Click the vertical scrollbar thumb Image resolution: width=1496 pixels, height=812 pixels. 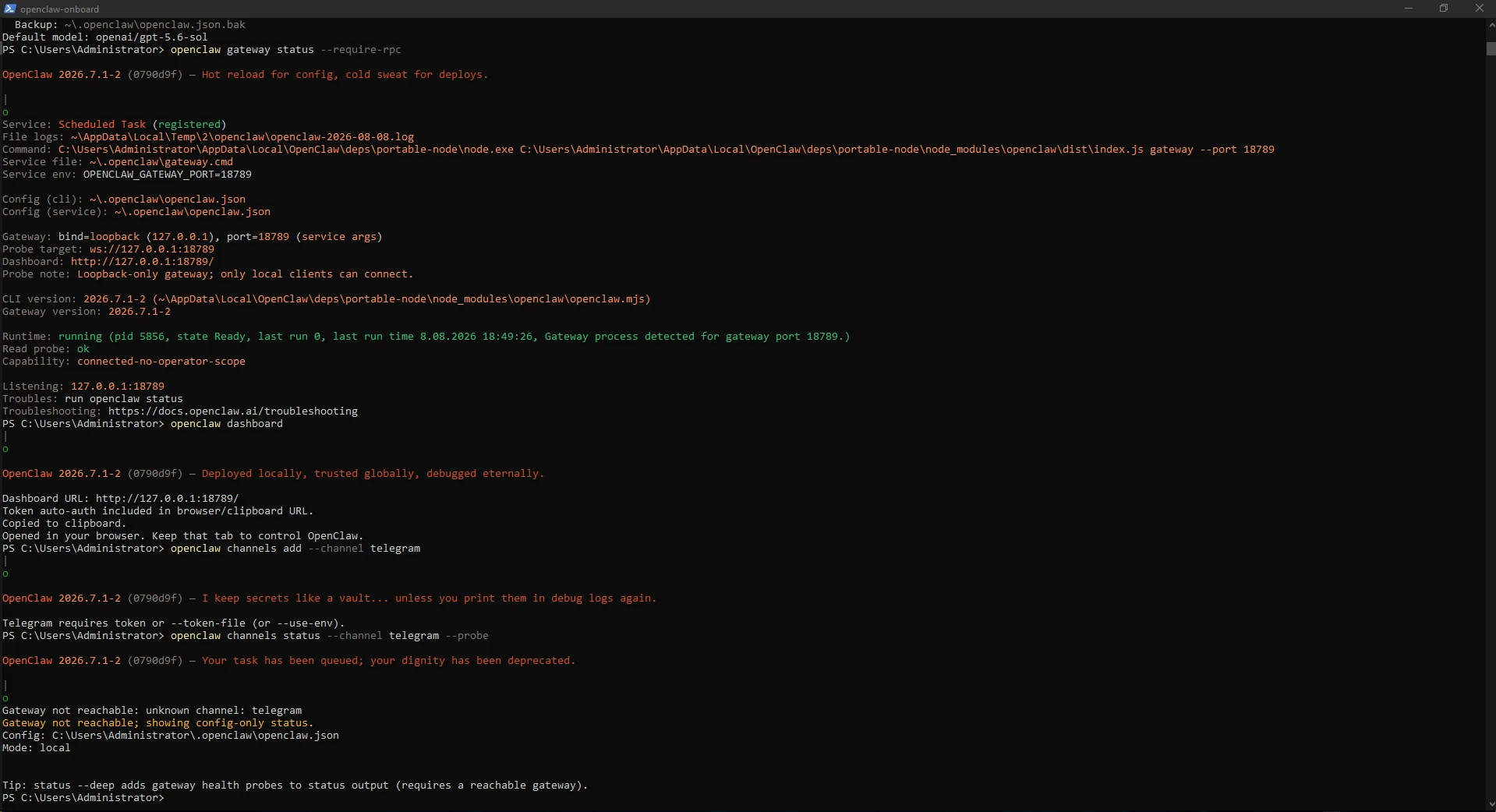click(x=1491, y=48)
